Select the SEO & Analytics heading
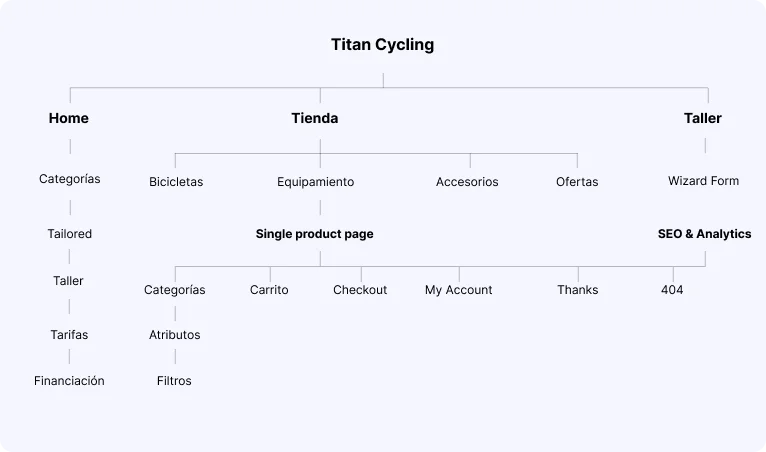This screenshot has width=766, height=452. [x=704, y=234]
